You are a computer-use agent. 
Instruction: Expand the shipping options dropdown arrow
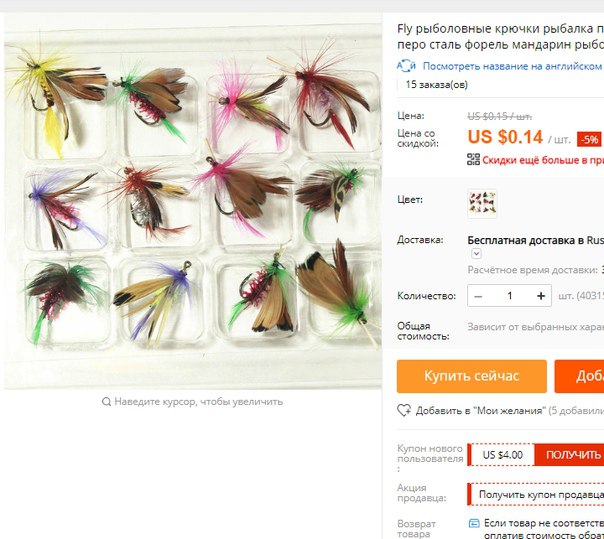click(476, 254)
